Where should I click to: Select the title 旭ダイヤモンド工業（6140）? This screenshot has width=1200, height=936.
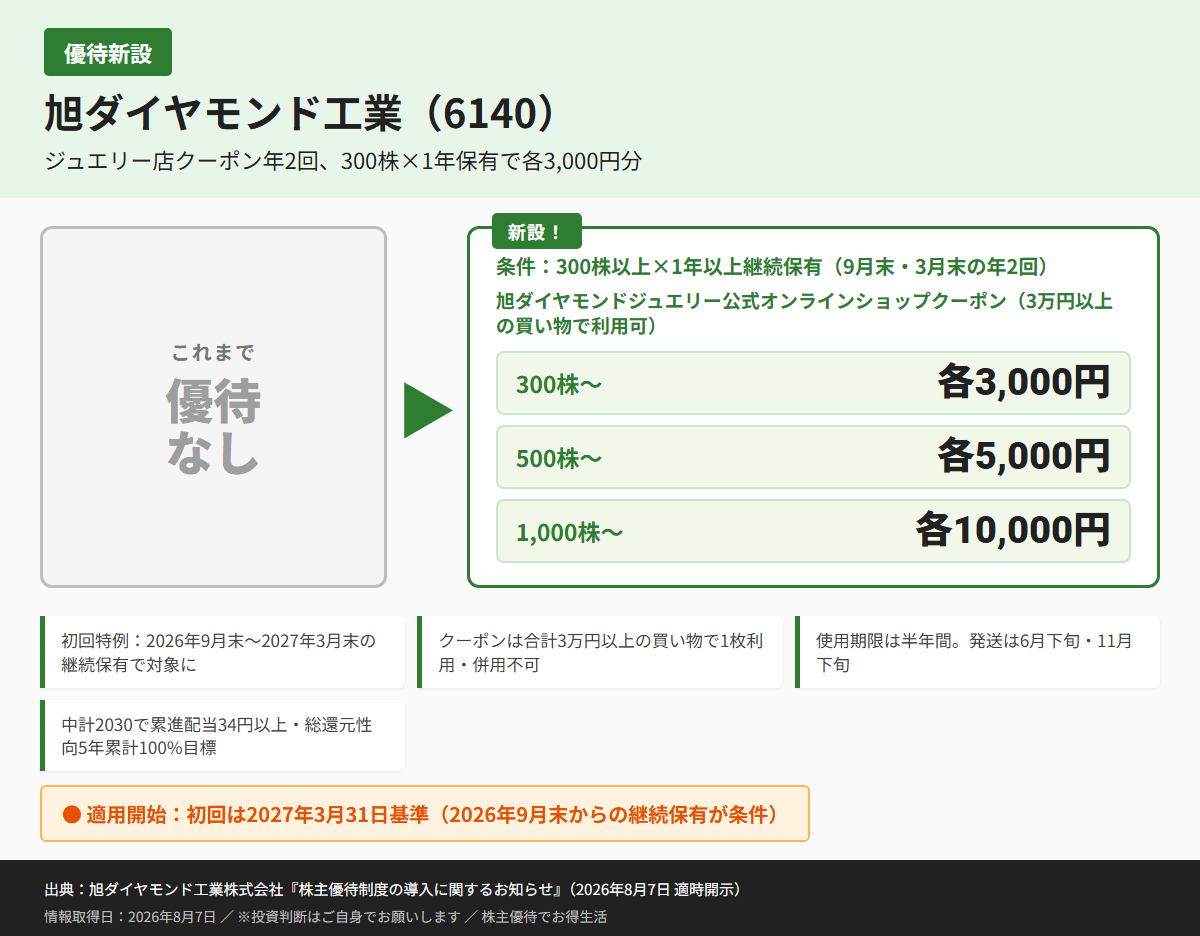[299, 115]
